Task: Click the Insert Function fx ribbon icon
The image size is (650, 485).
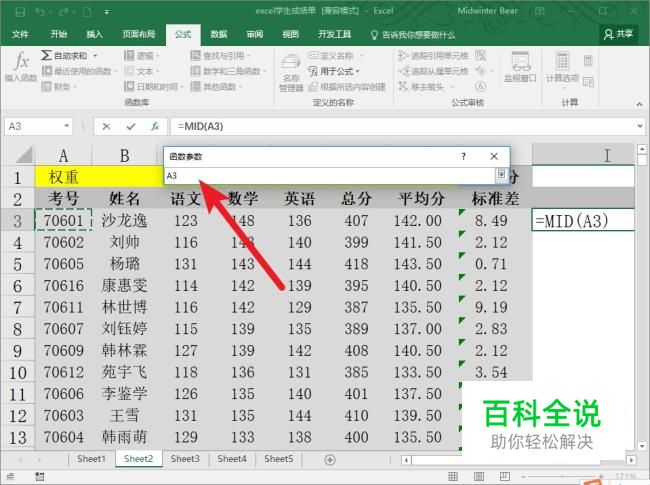Action: coord(21,66)
